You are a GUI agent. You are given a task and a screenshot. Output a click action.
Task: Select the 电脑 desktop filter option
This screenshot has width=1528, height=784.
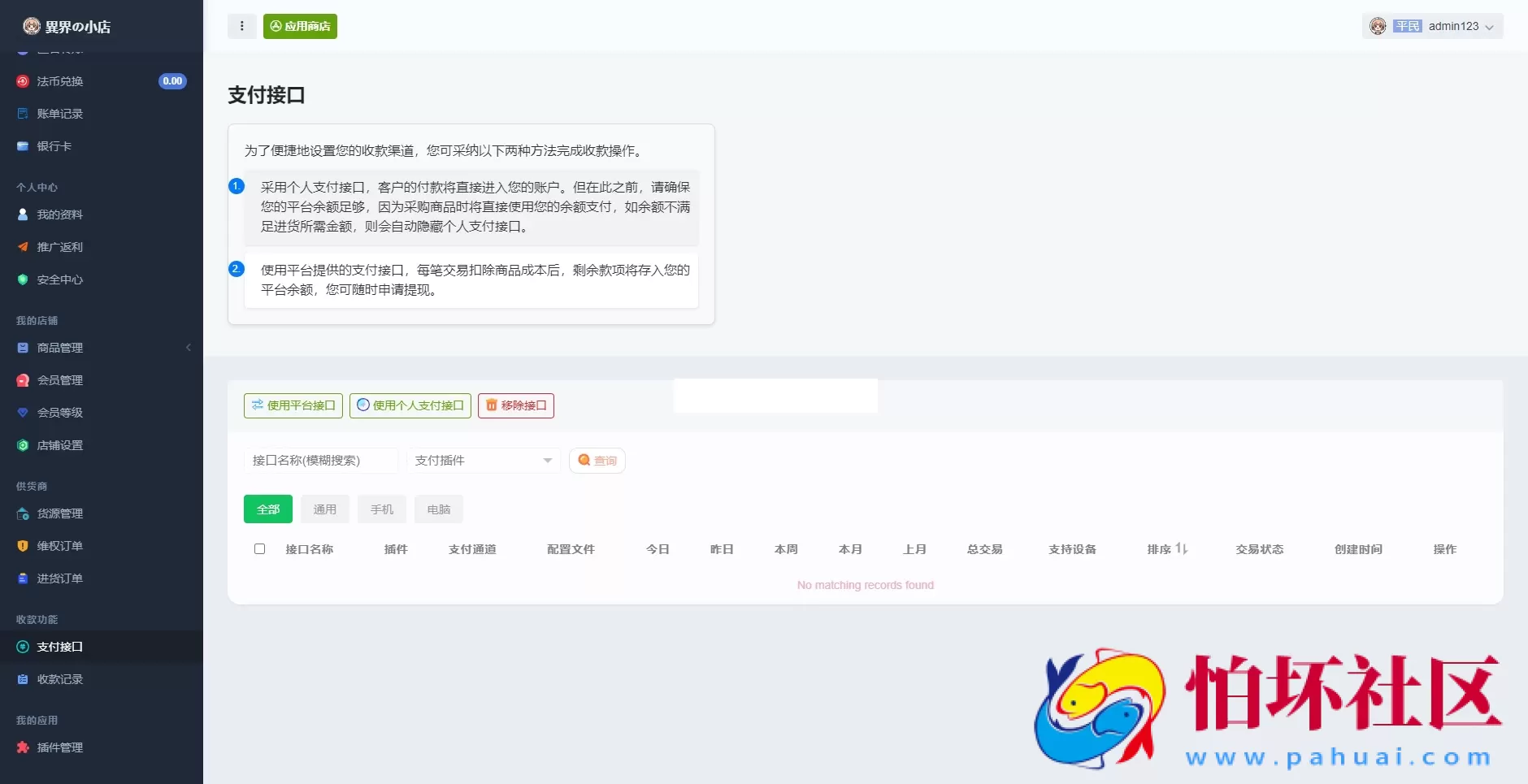pos(438,509)
